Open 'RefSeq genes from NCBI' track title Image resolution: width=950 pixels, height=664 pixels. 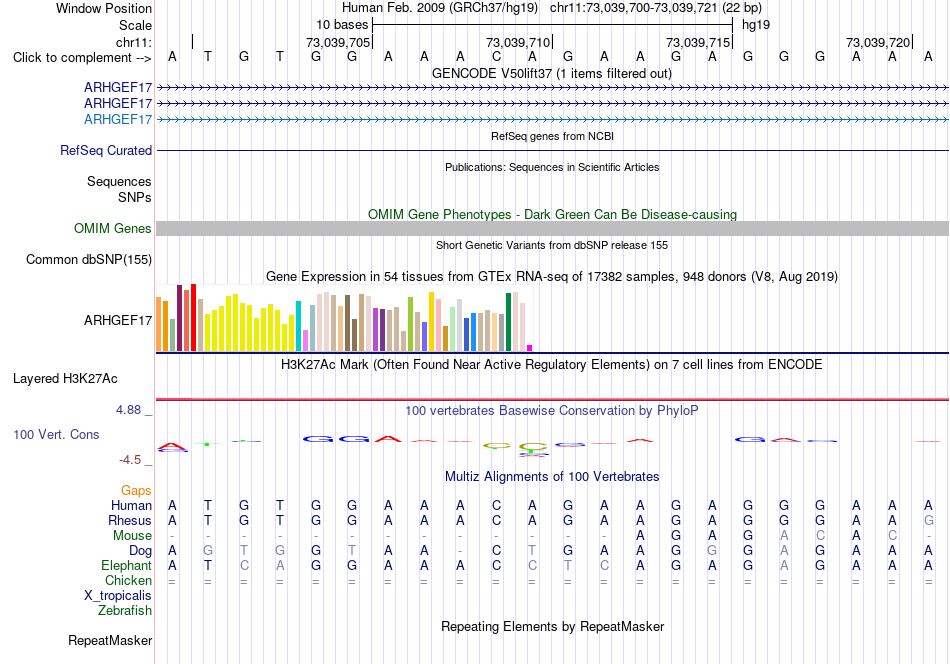[552, 136]
